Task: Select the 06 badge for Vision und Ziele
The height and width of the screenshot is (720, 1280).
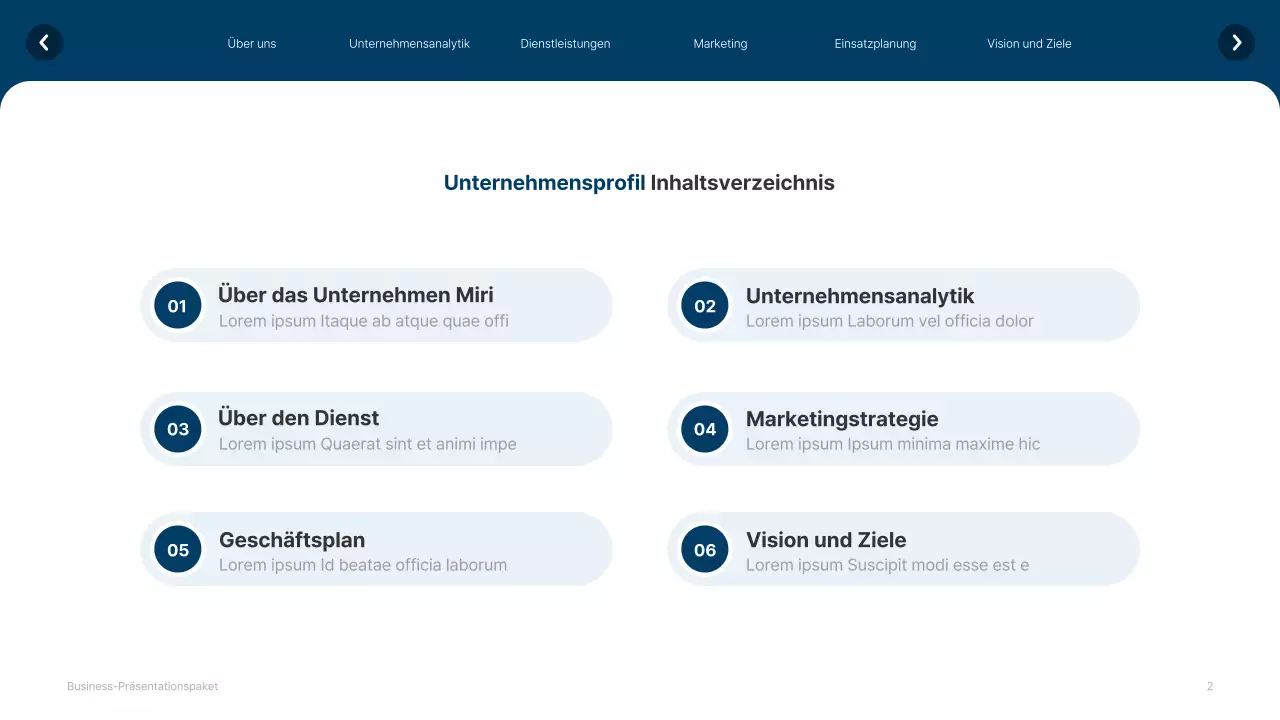Action: (x=704, y=549)
